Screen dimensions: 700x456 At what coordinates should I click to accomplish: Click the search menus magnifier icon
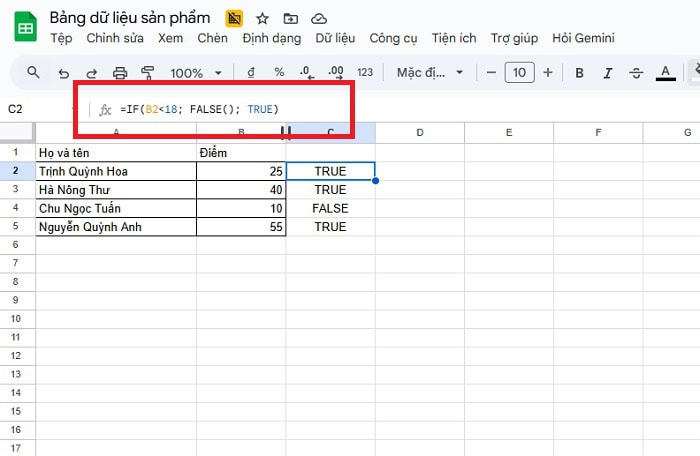click(33, 73)
